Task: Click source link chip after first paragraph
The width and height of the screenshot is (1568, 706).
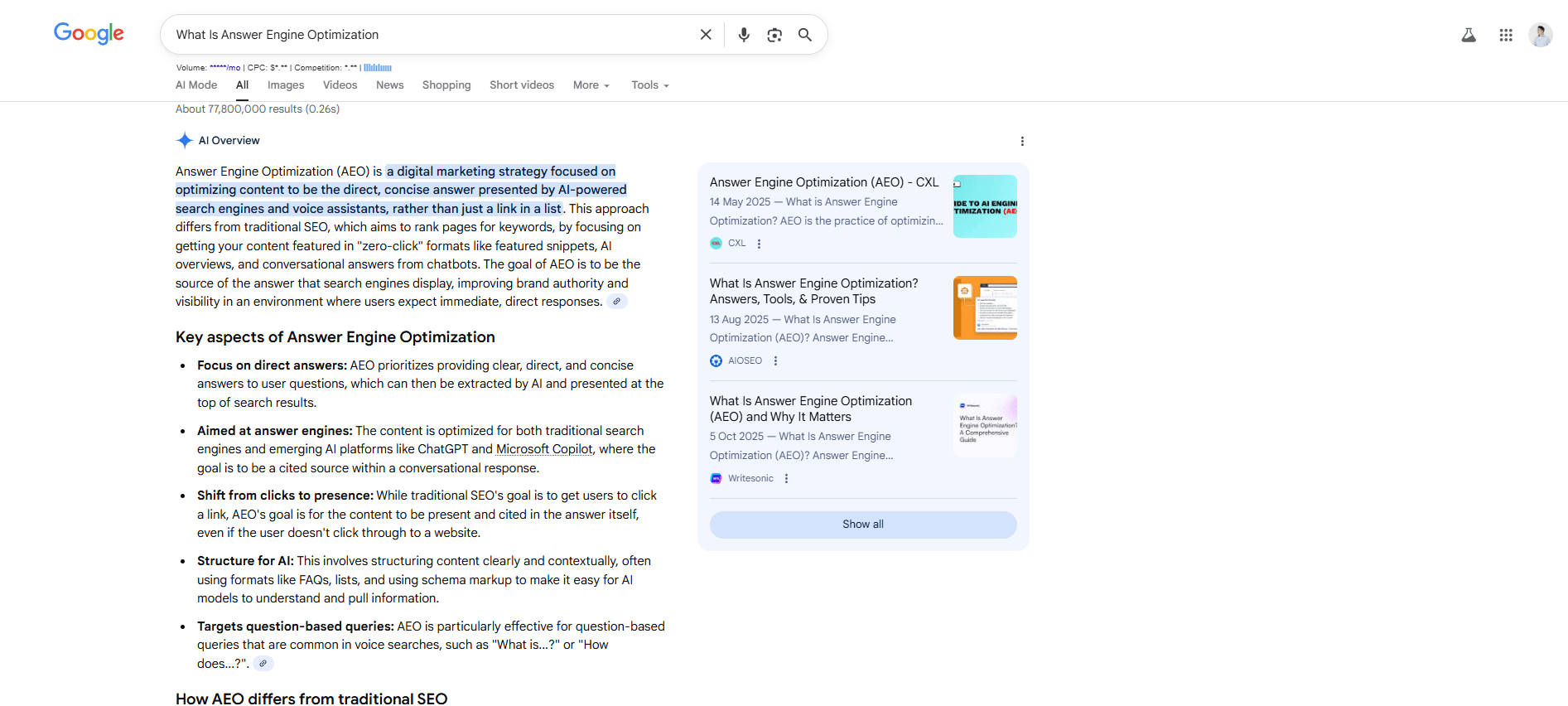Action: (x=617, y=302)
